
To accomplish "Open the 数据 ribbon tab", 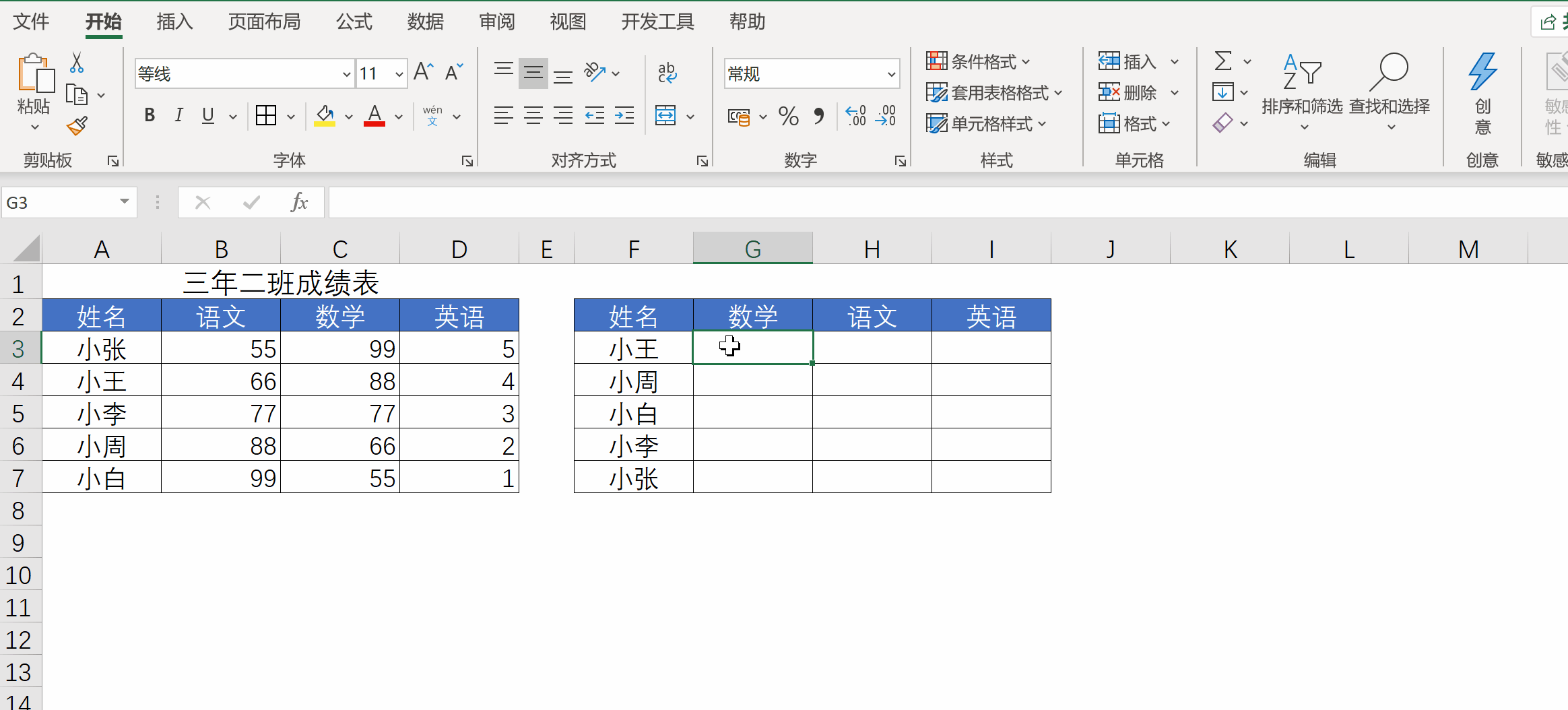I will [425, 22].
